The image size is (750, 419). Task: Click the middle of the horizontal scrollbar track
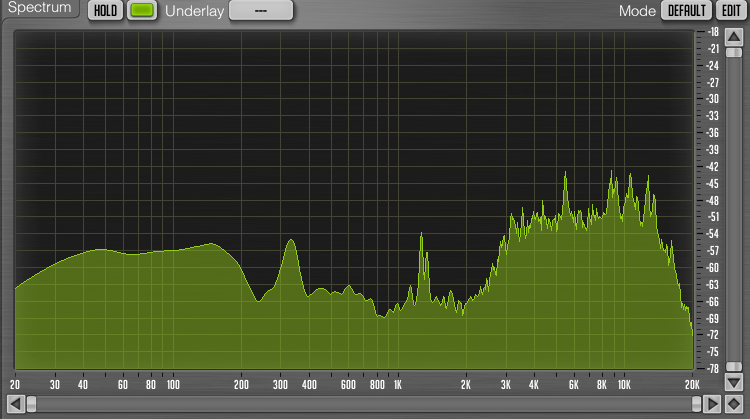click(x=365, y=404)
